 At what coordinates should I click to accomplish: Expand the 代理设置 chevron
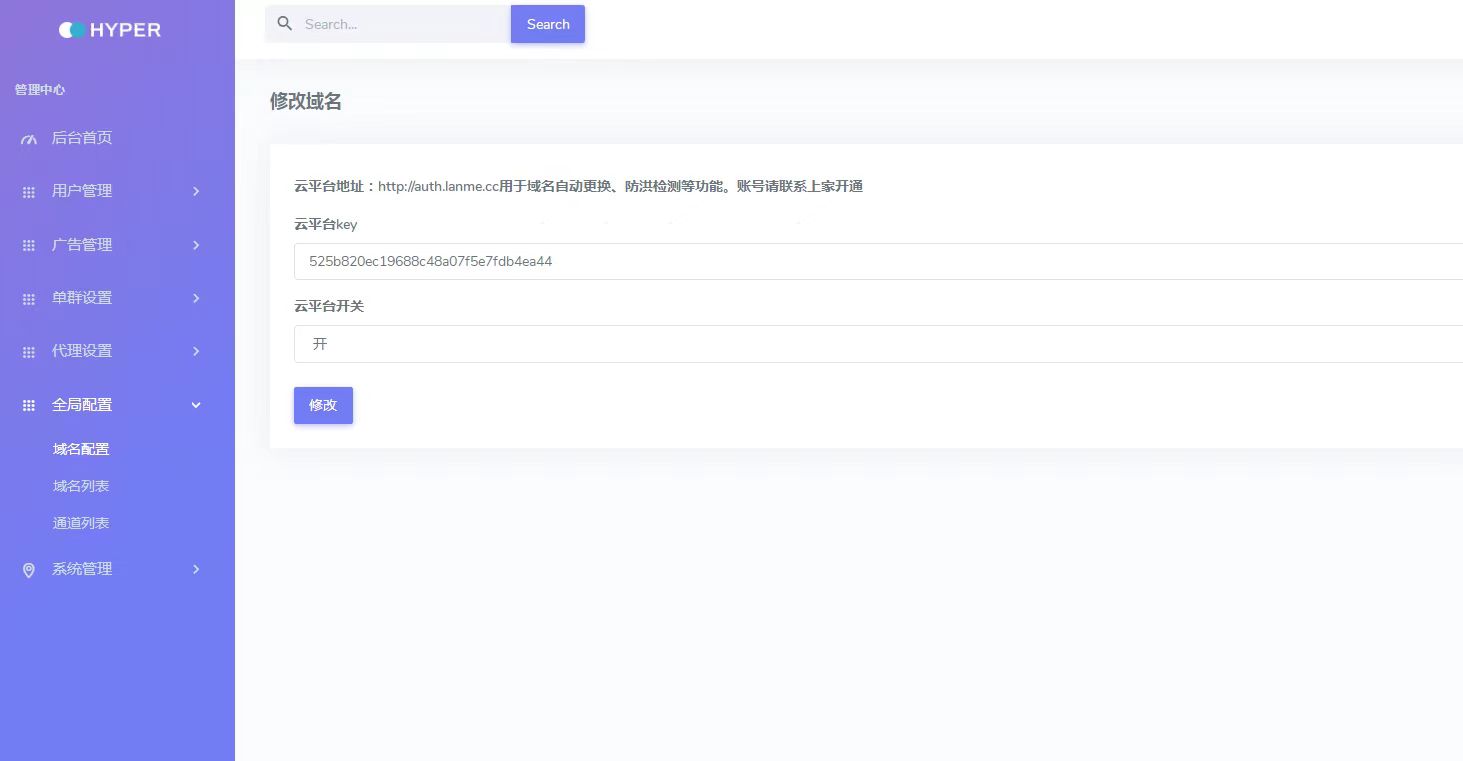click(x=196, y=351)
